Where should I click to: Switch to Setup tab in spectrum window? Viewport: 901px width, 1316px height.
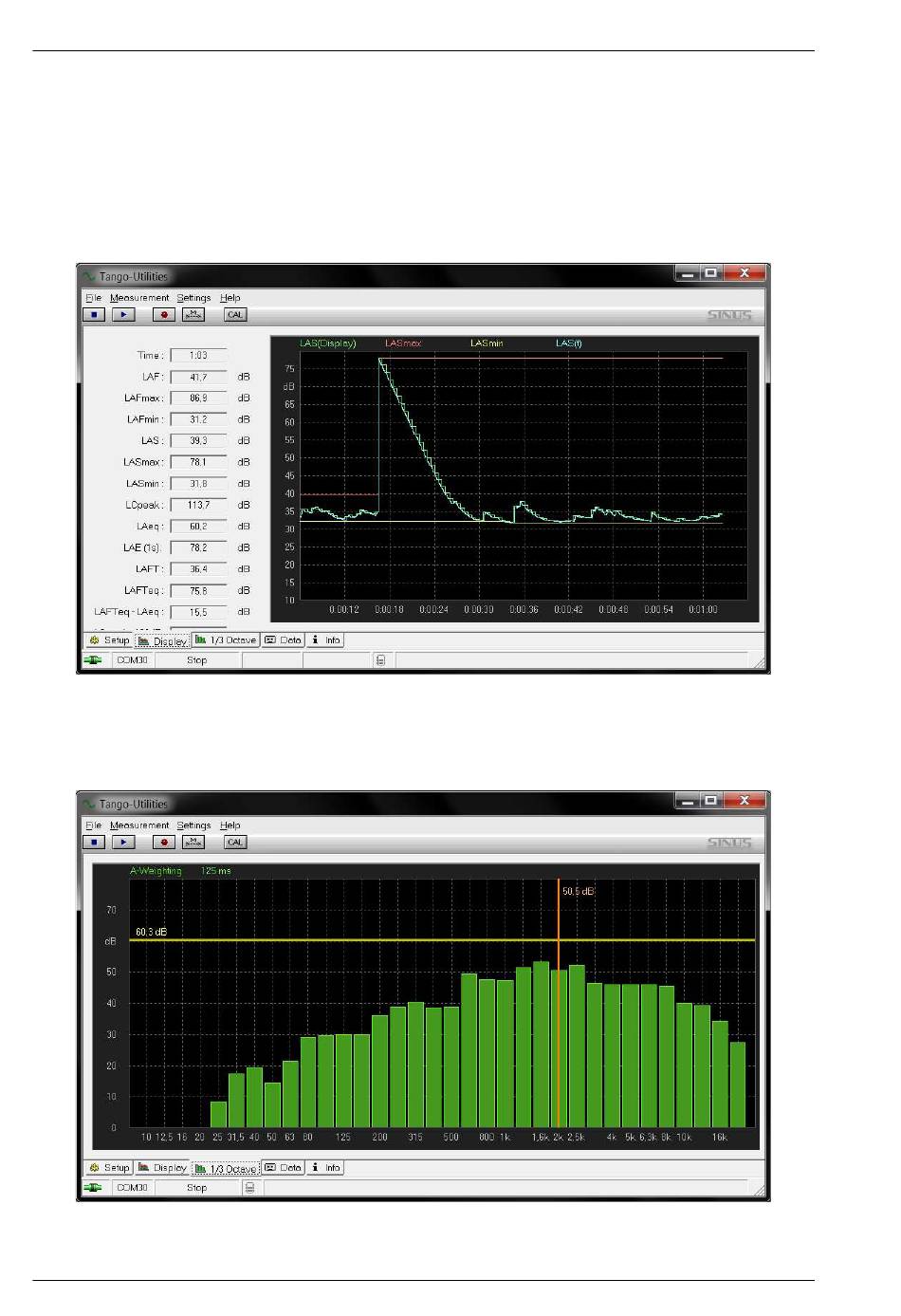109,1168
